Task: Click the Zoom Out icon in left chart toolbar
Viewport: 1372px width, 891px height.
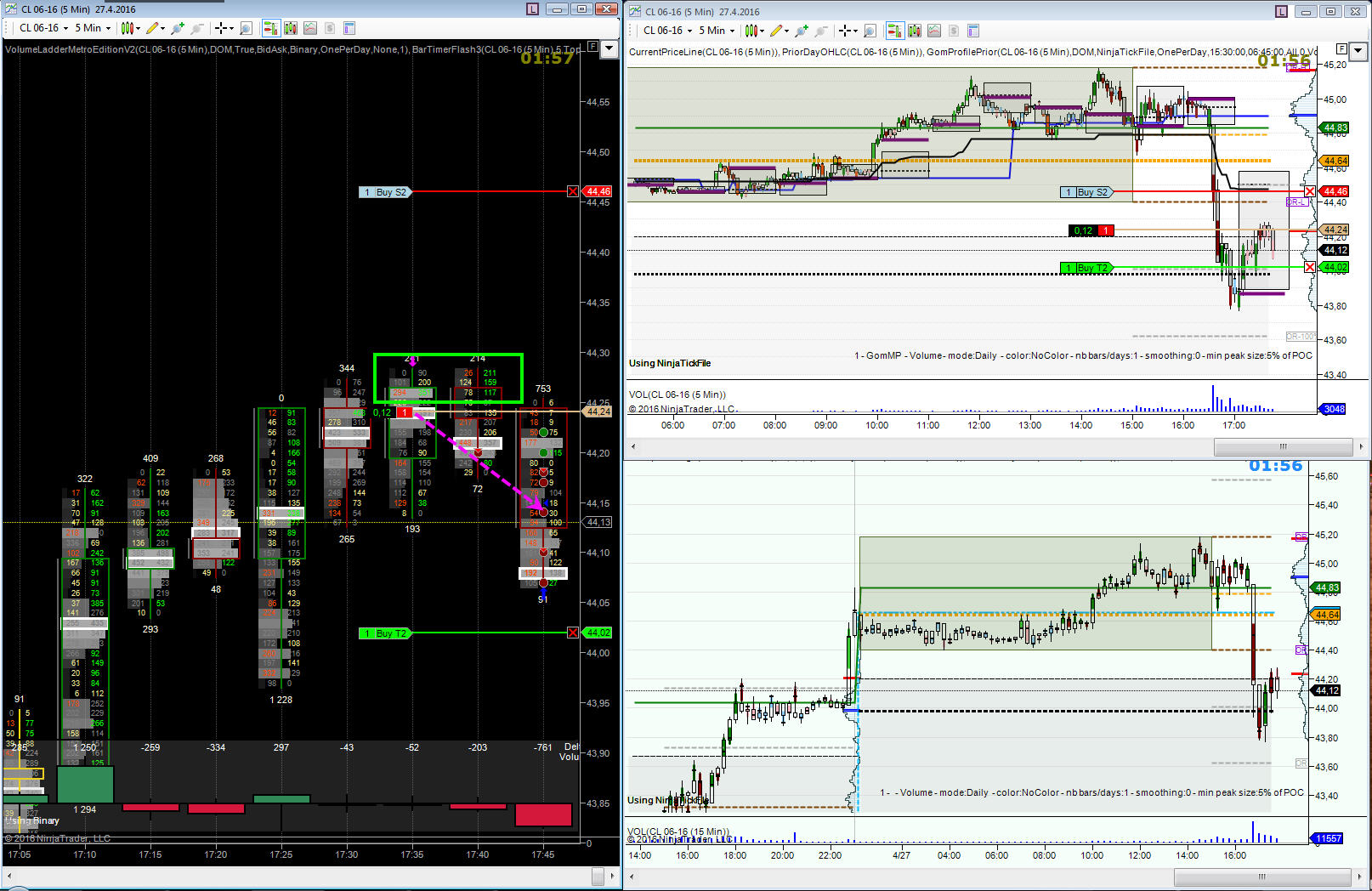Action: pos(196,28)
